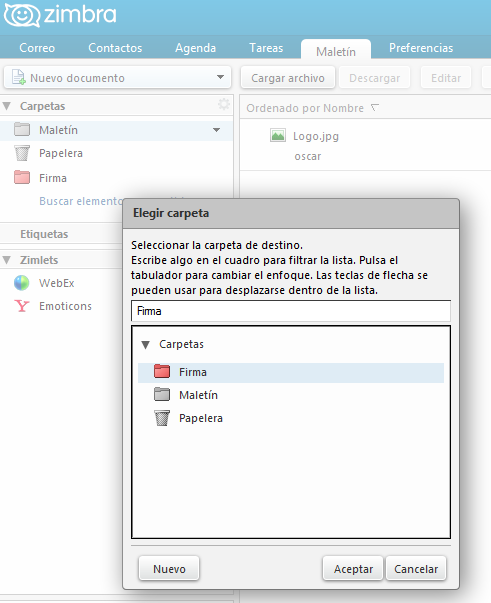Open the Emoticons Yahoo zimlet icon
491x603 pixels.
(22, 306)
